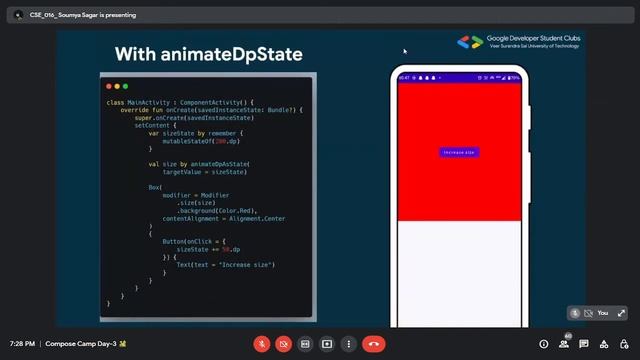The image size is (640, 360).
Task: Click the presenter banner CSE_016_Soumya Sagar
Action: pos(83,15)
